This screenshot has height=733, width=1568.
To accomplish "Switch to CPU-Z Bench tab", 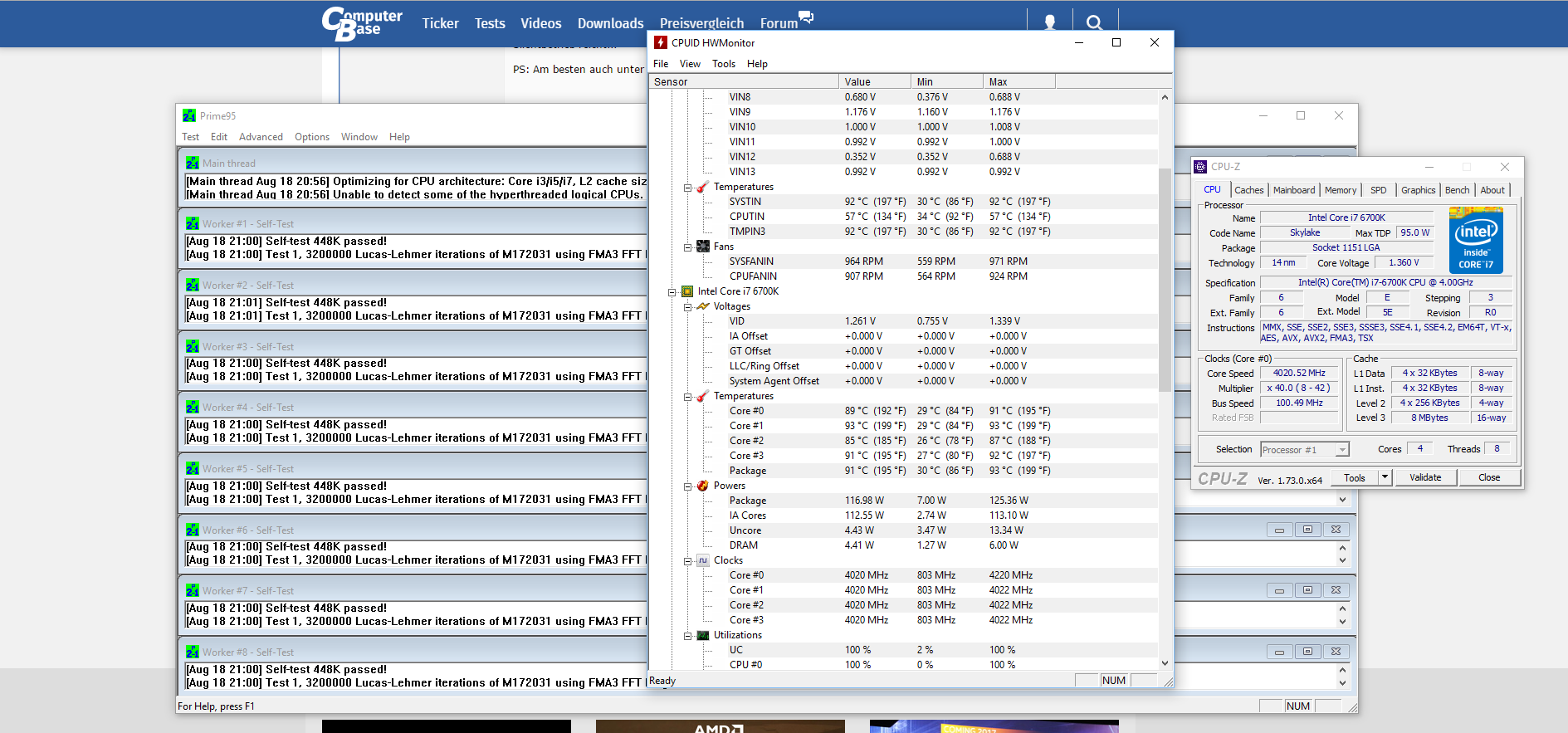I will point(1458,190).
